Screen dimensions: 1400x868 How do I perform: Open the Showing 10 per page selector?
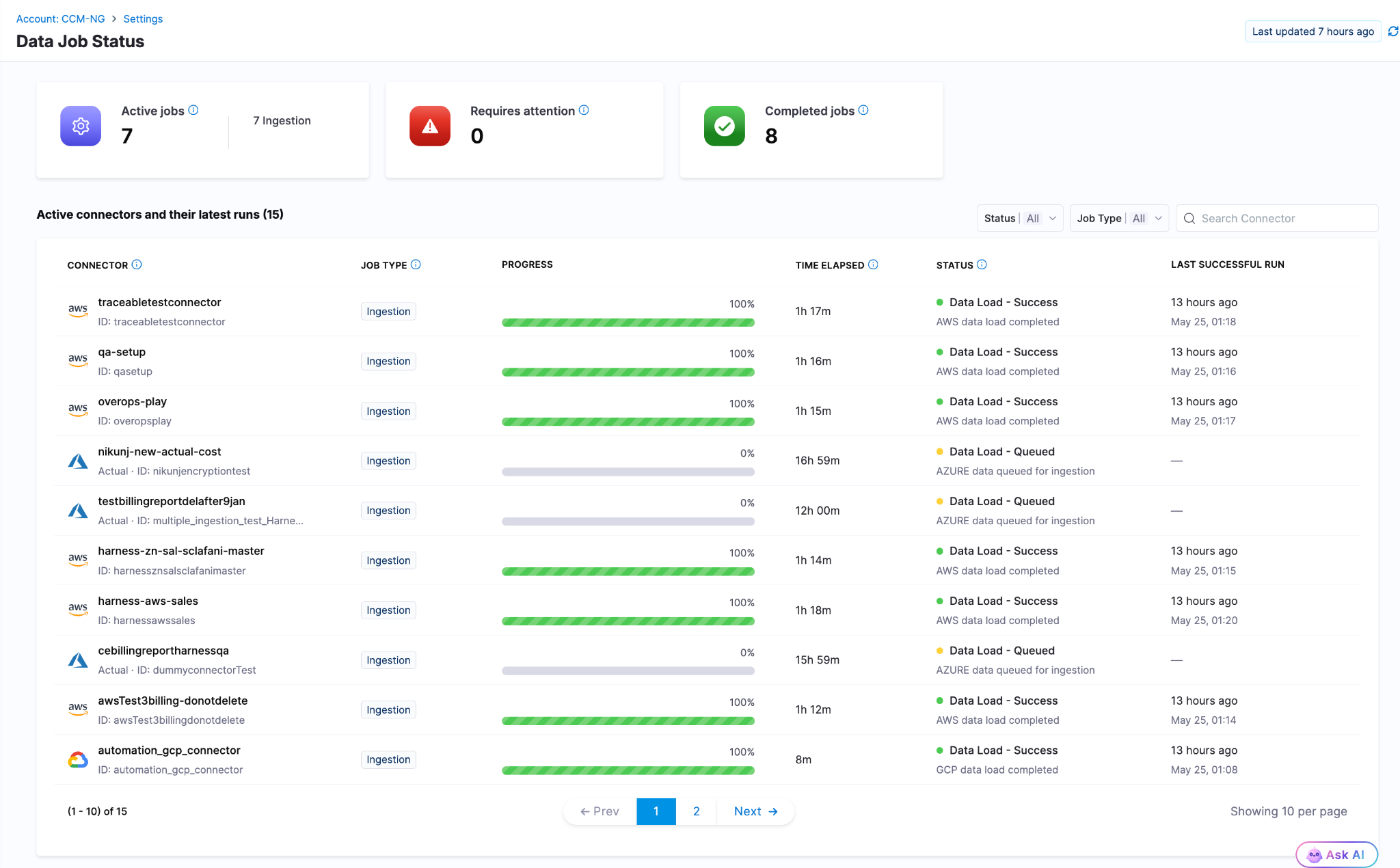1289,811
